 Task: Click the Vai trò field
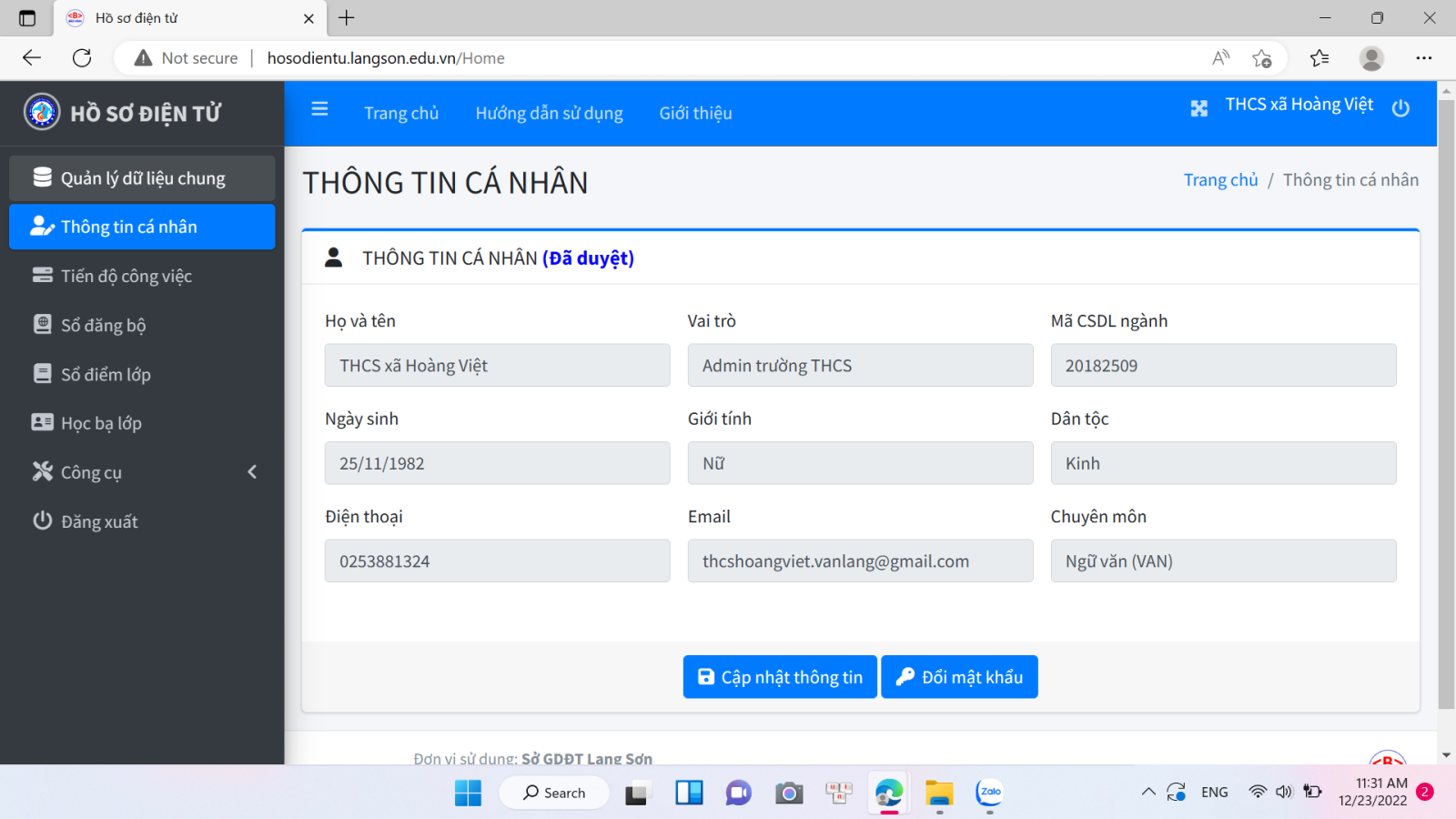click(x=860, y=365)
